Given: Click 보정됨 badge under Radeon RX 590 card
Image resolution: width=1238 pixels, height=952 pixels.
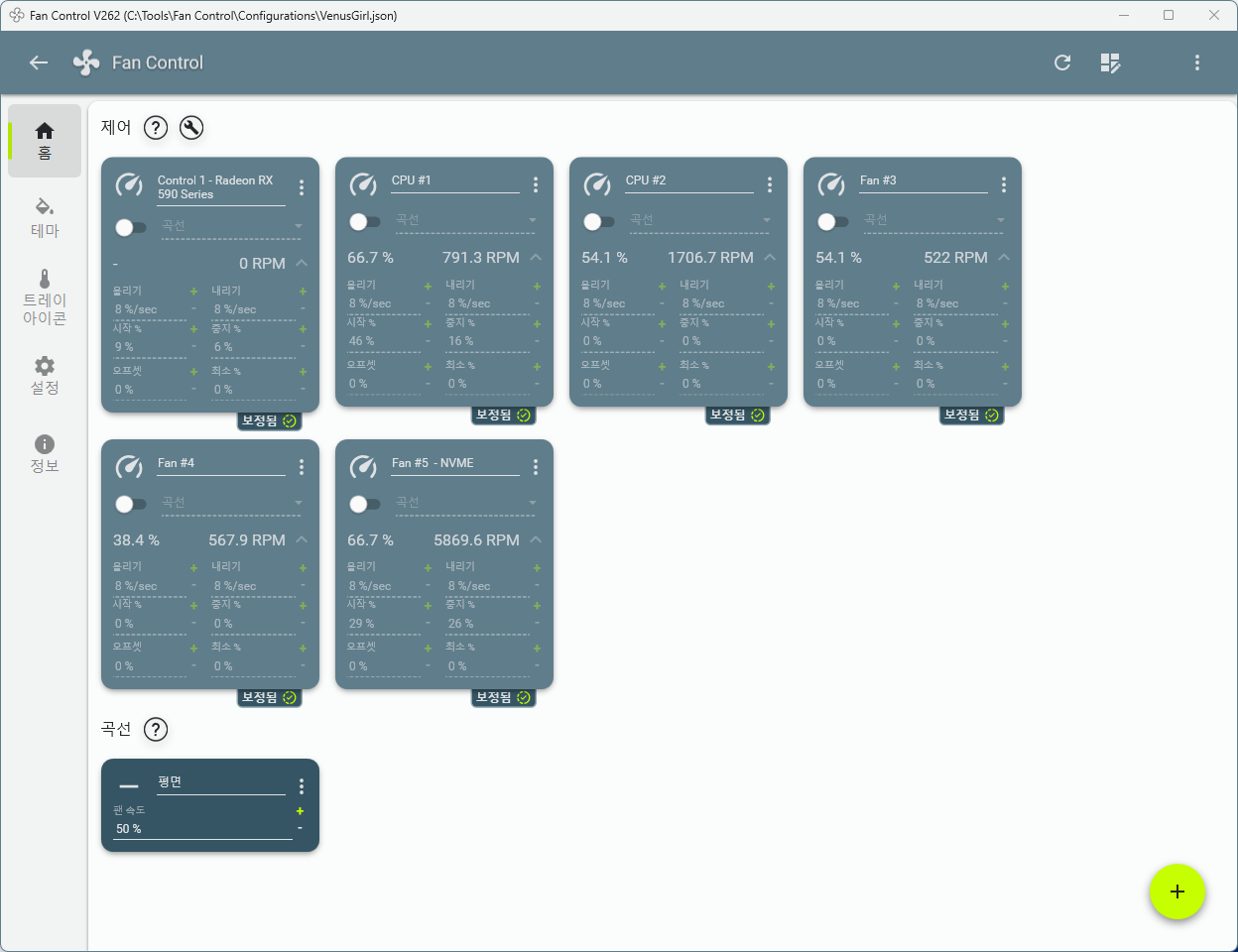Looking at the screenshot, I should coord(270,420).
